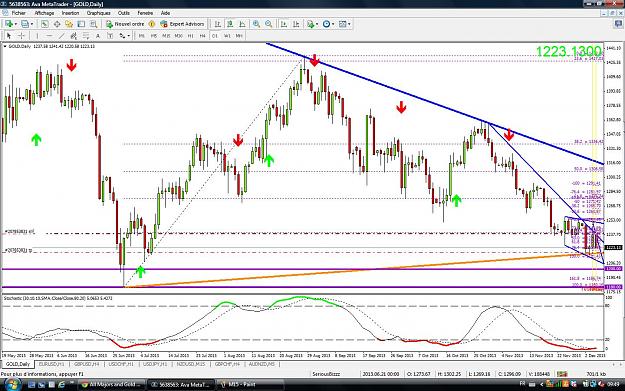Switch timeframe to MN monthly
This screenshot has width=625, height=391.
[x=239, y=36]
